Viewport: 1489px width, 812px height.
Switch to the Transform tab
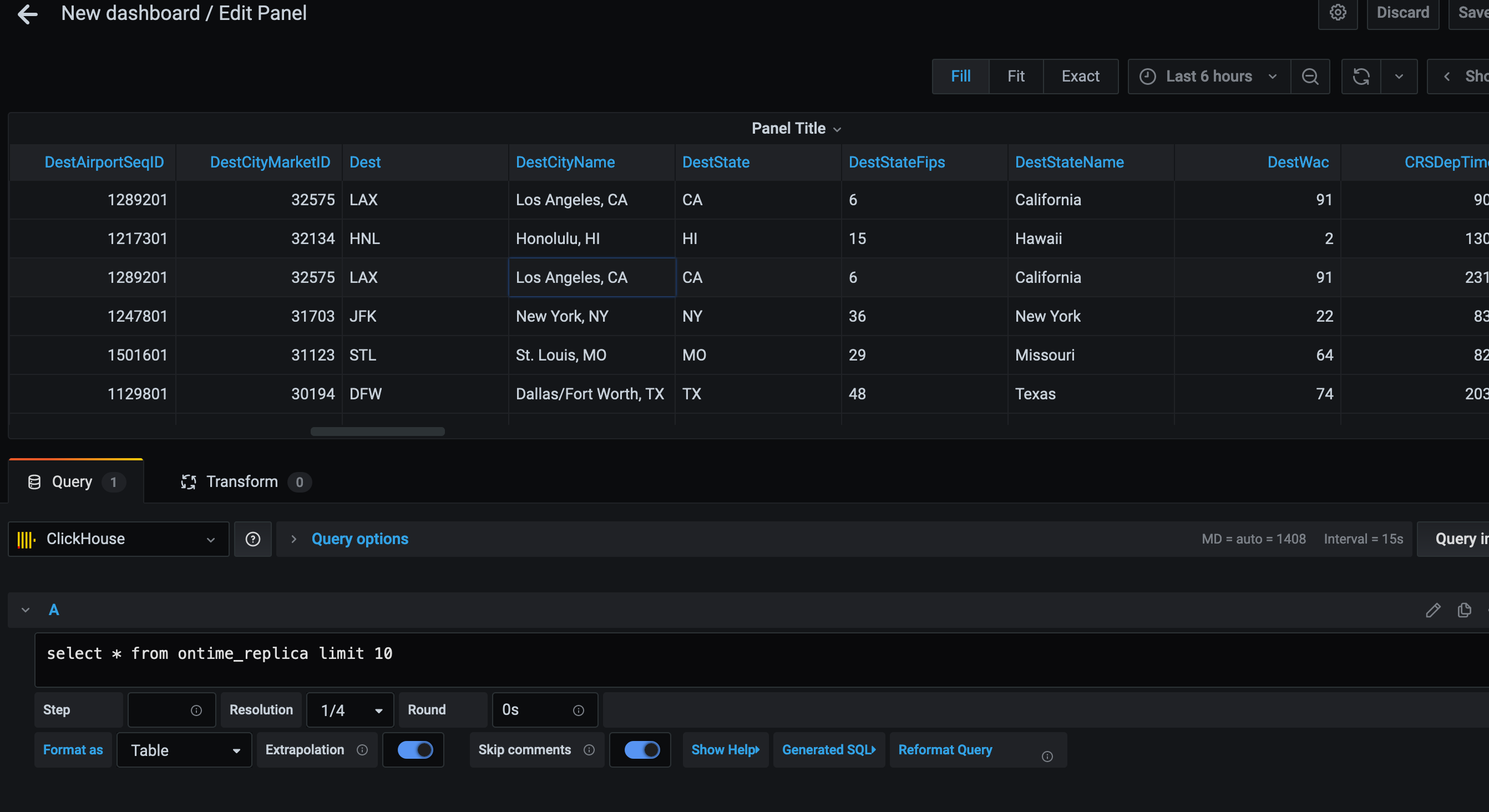(x=242, y=481)
